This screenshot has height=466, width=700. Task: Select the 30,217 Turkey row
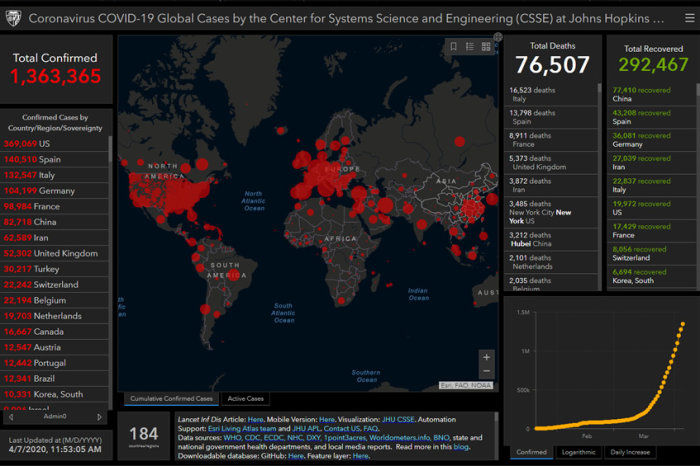point(54,269)
